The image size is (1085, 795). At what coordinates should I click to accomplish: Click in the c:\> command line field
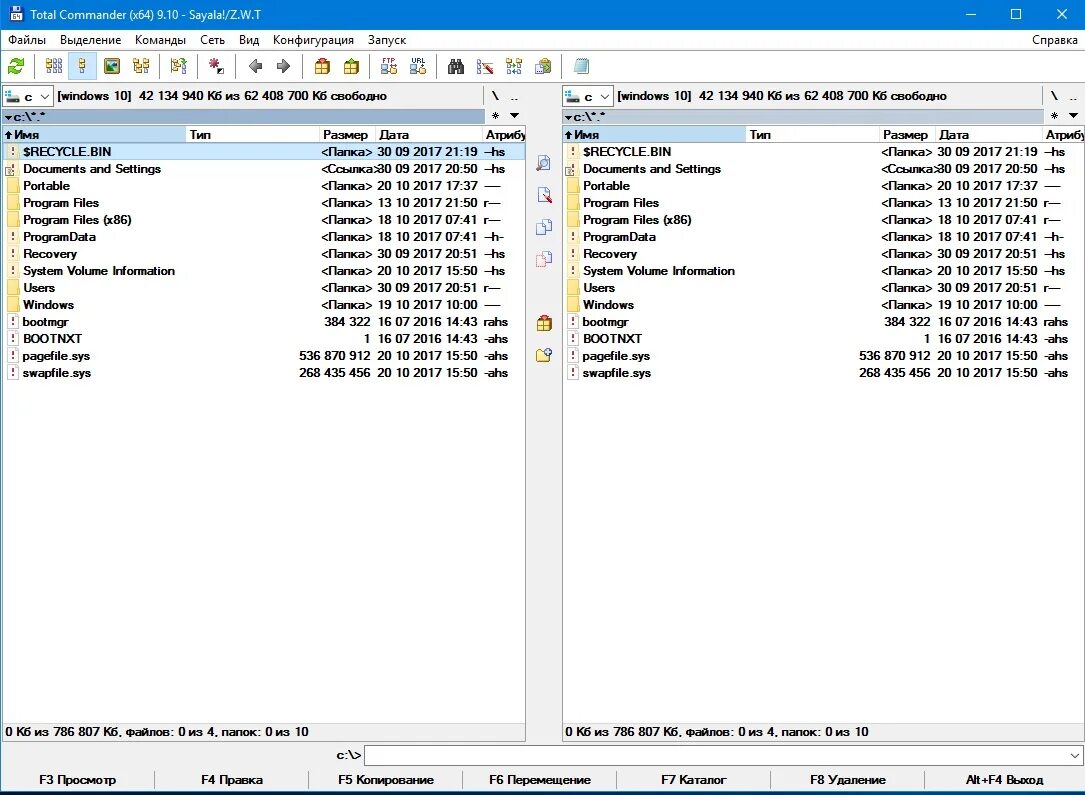coord(715,756)
